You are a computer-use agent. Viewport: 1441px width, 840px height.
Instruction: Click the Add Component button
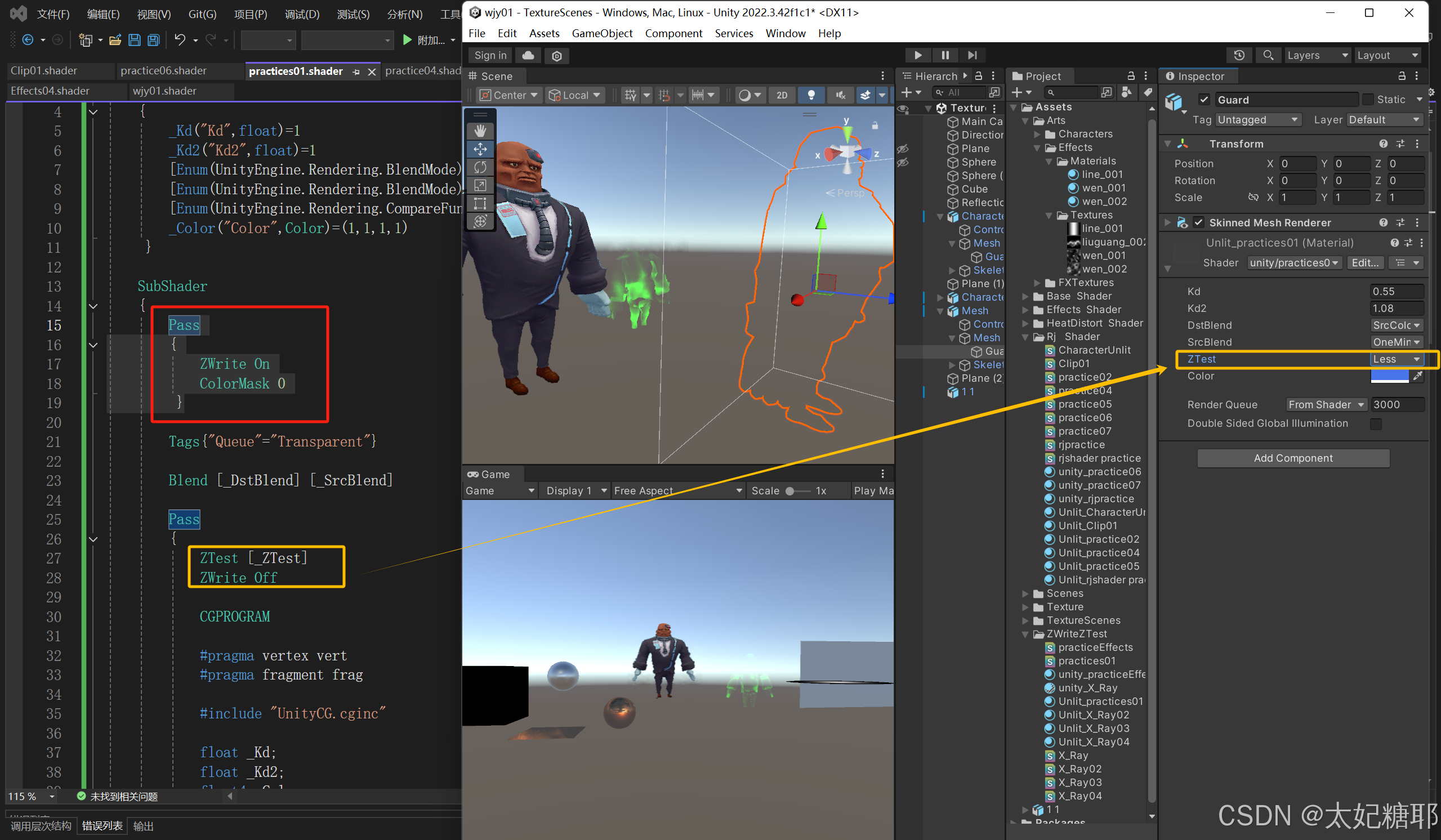pyautogui.click(x=1292, y=458)
